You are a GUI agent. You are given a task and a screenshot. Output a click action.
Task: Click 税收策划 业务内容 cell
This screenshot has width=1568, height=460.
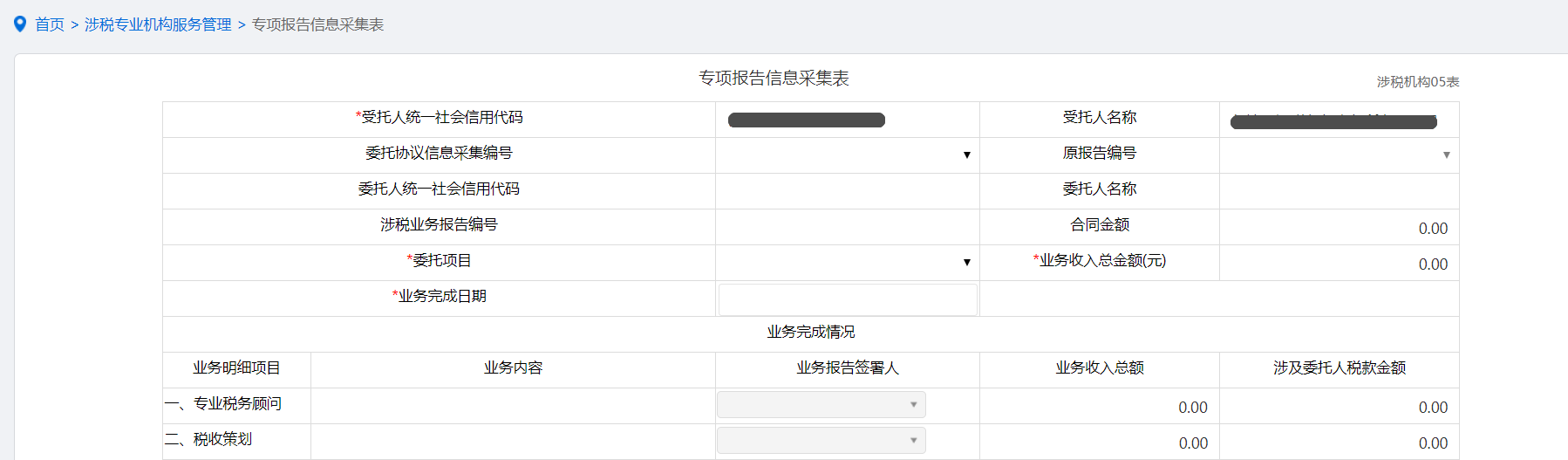point(513,442)
